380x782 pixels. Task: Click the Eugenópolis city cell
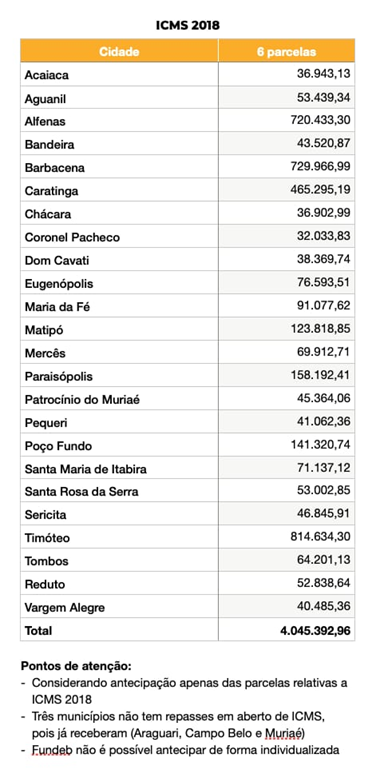(x=119, y=283)
